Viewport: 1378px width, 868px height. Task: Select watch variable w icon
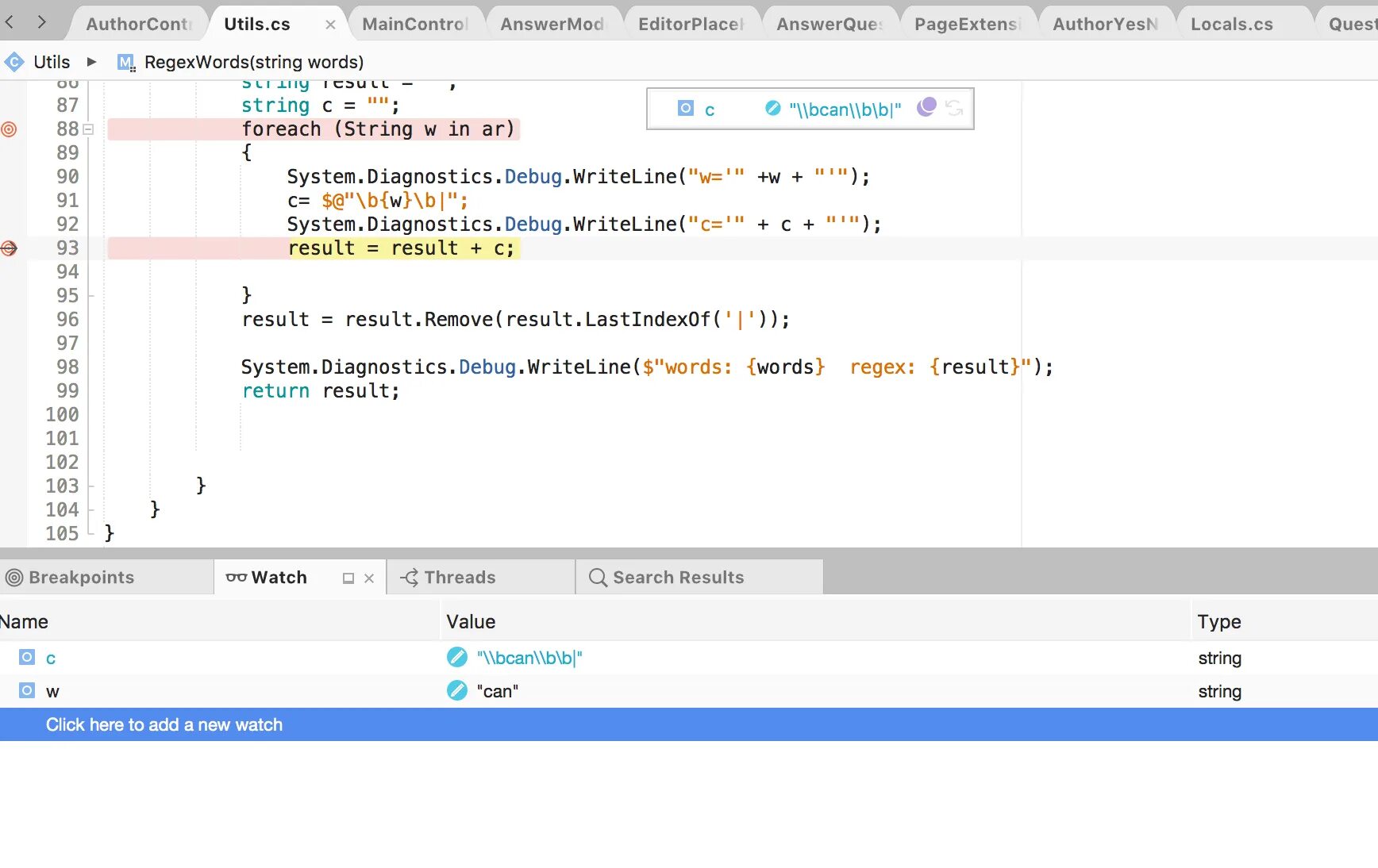27,690
